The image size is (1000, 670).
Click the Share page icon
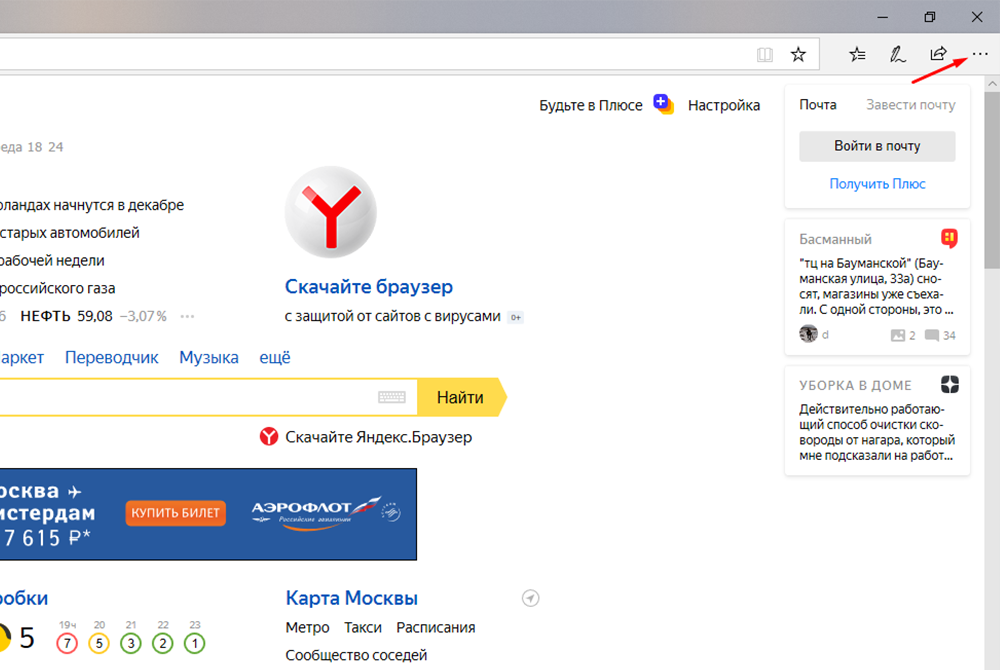coord(938,54)
